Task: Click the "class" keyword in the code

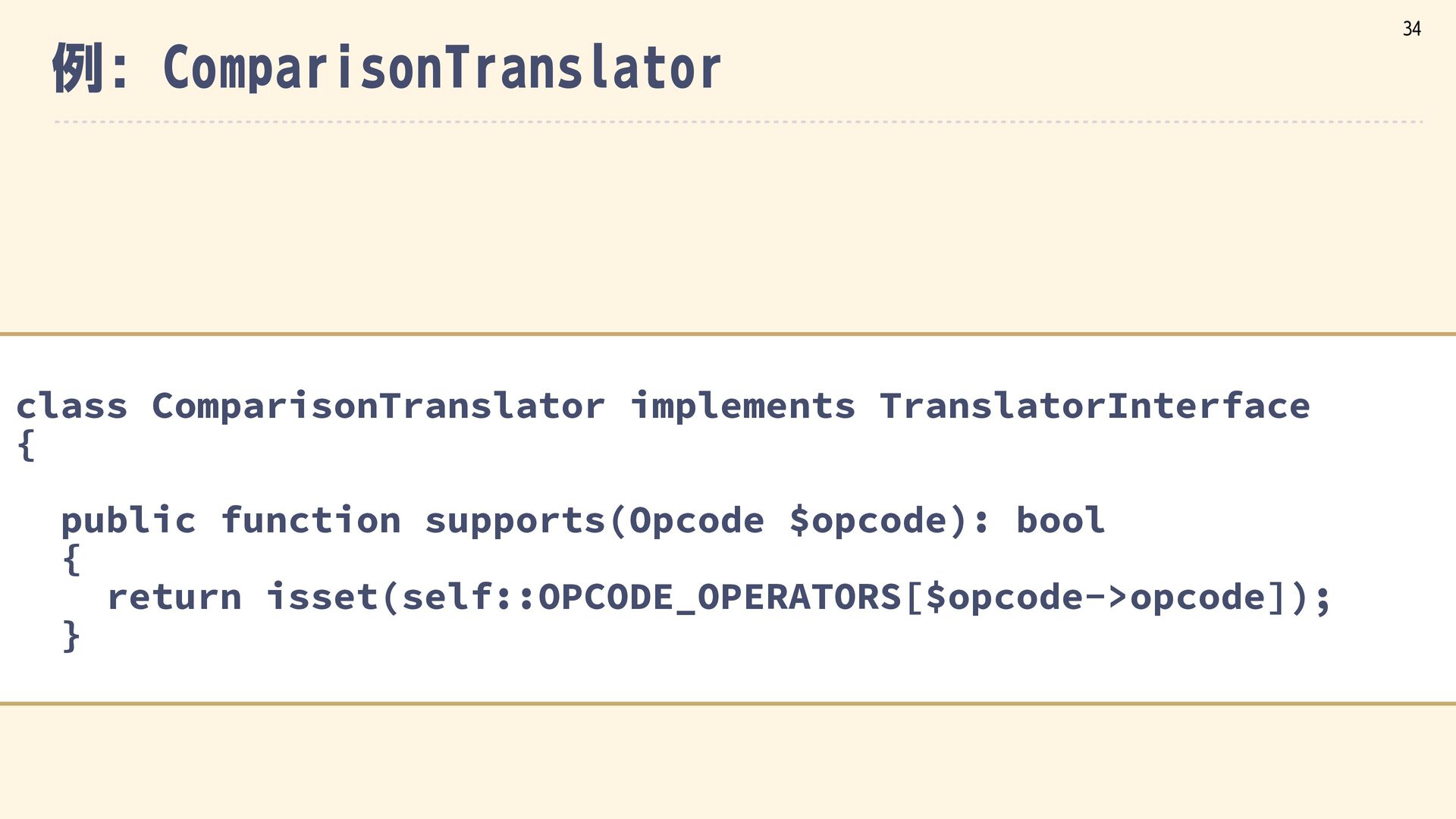Action: click(x=72, y=406)
